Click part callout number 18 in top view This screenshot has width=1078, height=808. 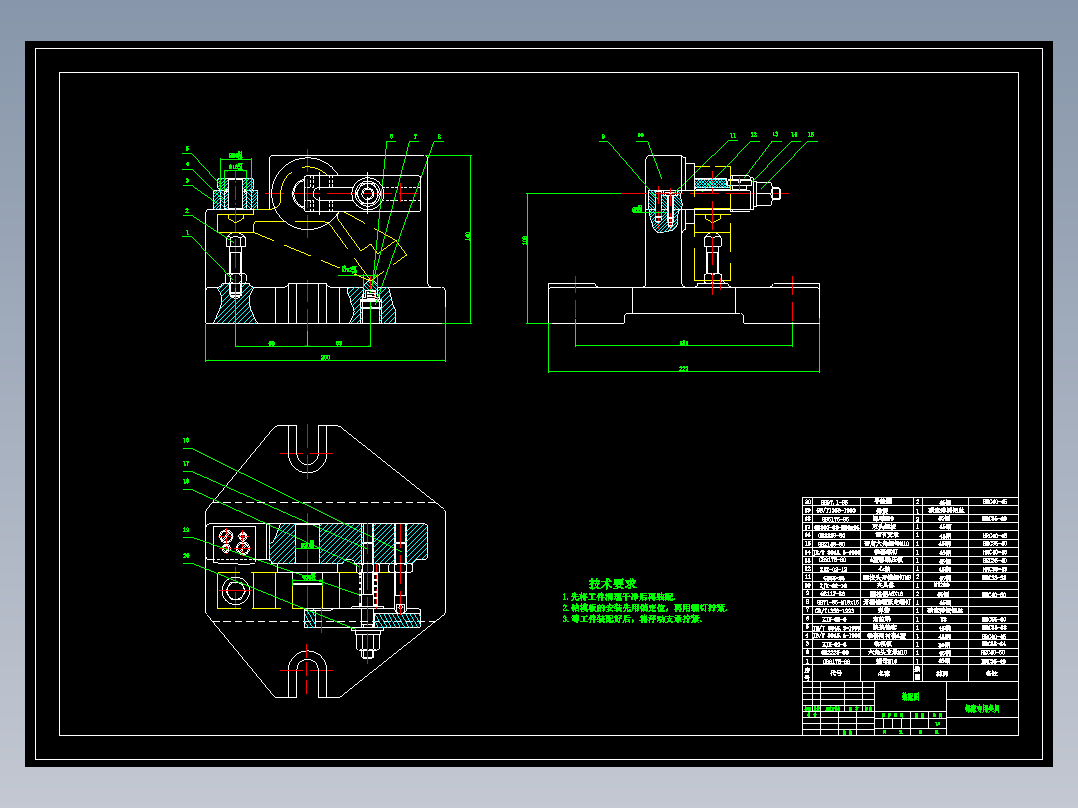[x=186, y=481]
